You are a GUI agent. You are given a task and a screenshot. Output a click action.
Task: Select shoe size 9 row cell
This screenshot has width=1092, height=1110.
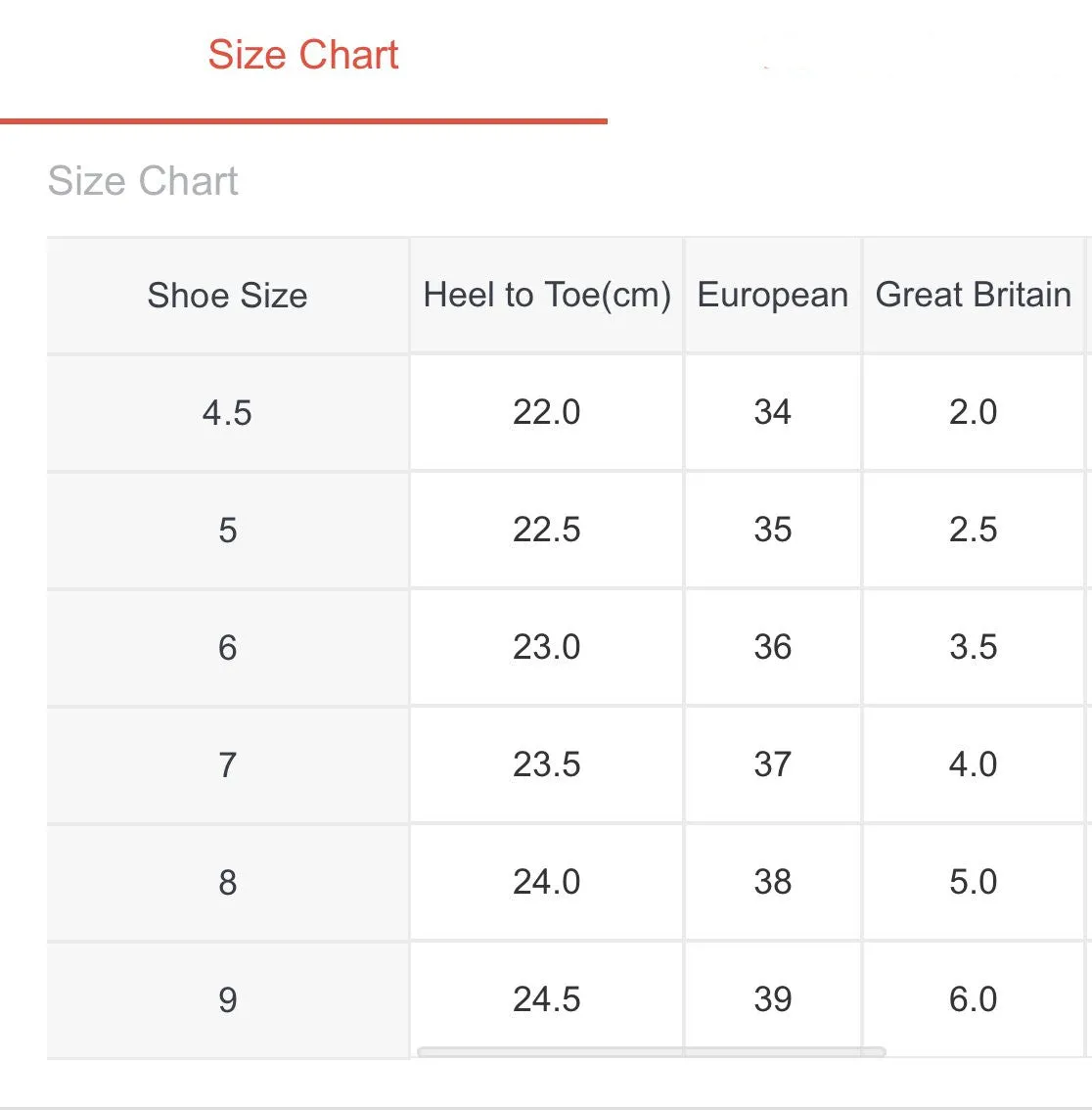click(x=227, y=1000)
